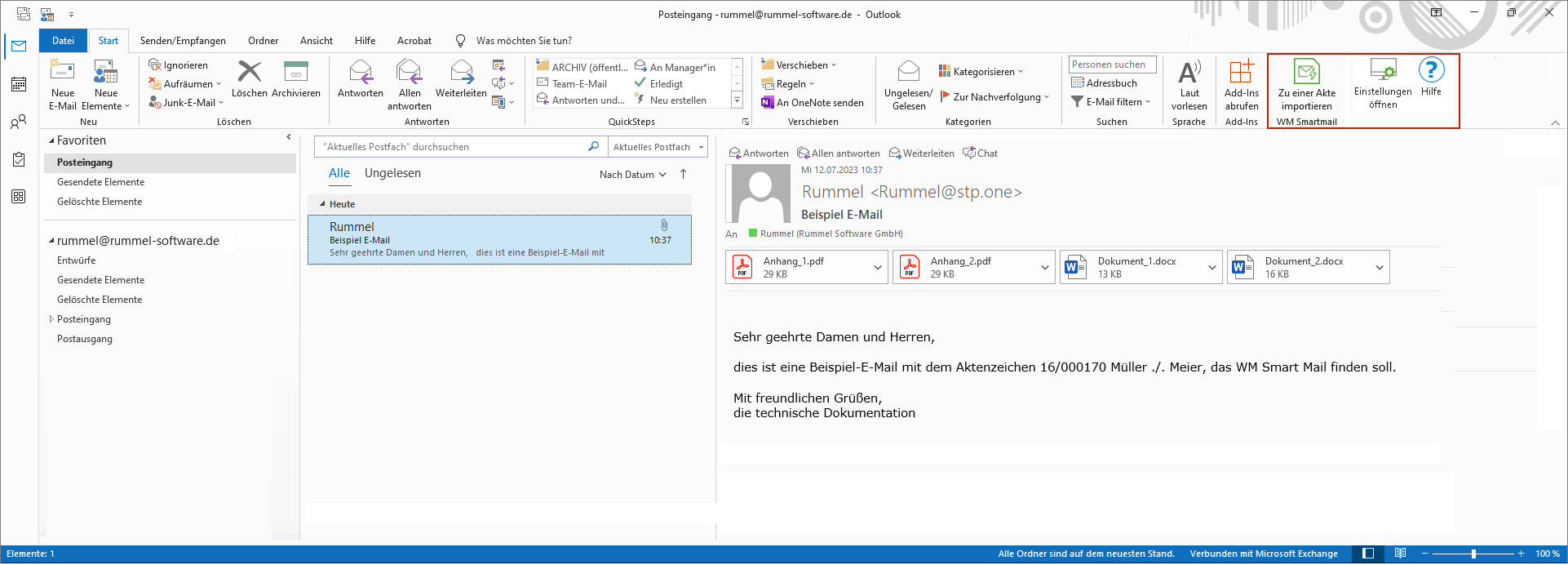The image size is (1568, 565).
Task: Click the zoom slider in status bar
Action: [x=1473, y=554]
